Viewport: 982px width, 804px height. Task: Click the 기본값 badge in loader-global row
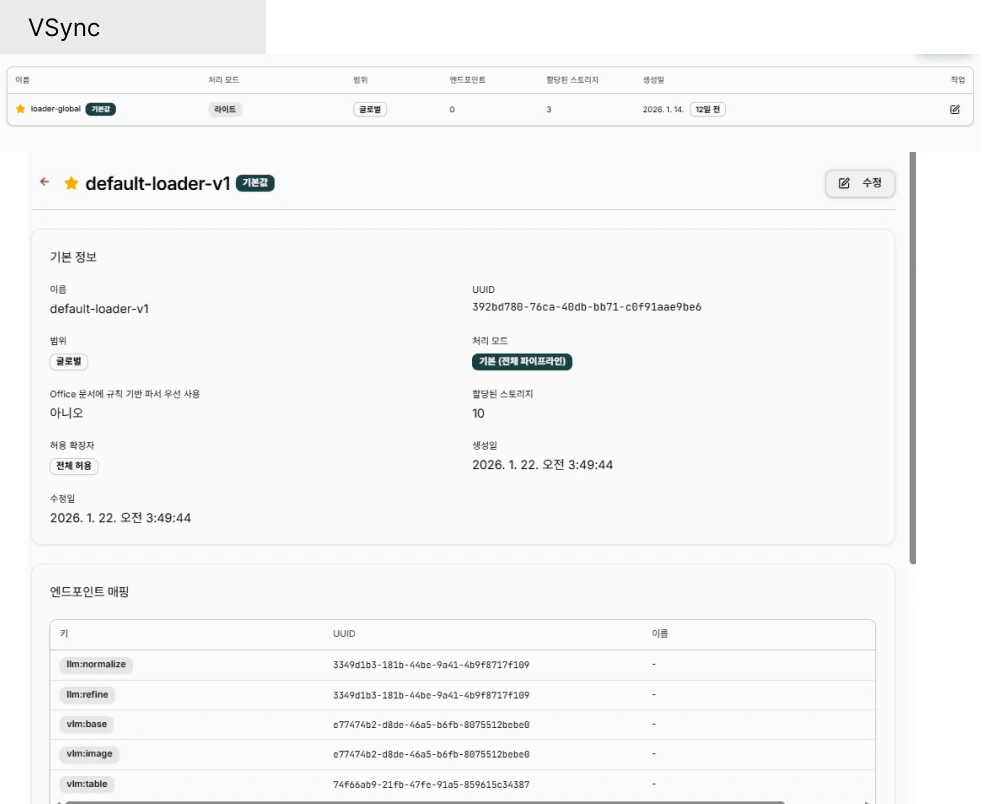[100, 109]
